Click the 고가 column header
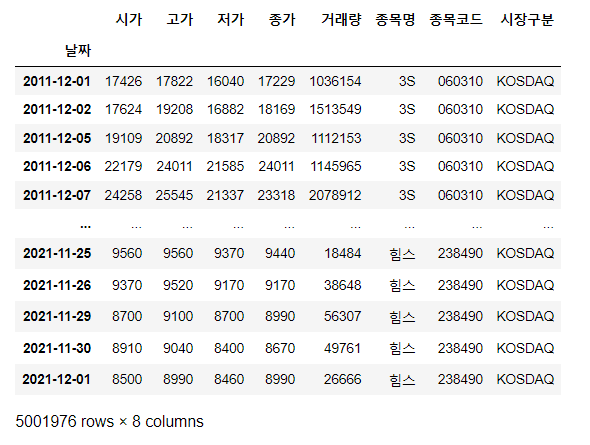Screen dimensions: 590x445 tap(179, 20)
